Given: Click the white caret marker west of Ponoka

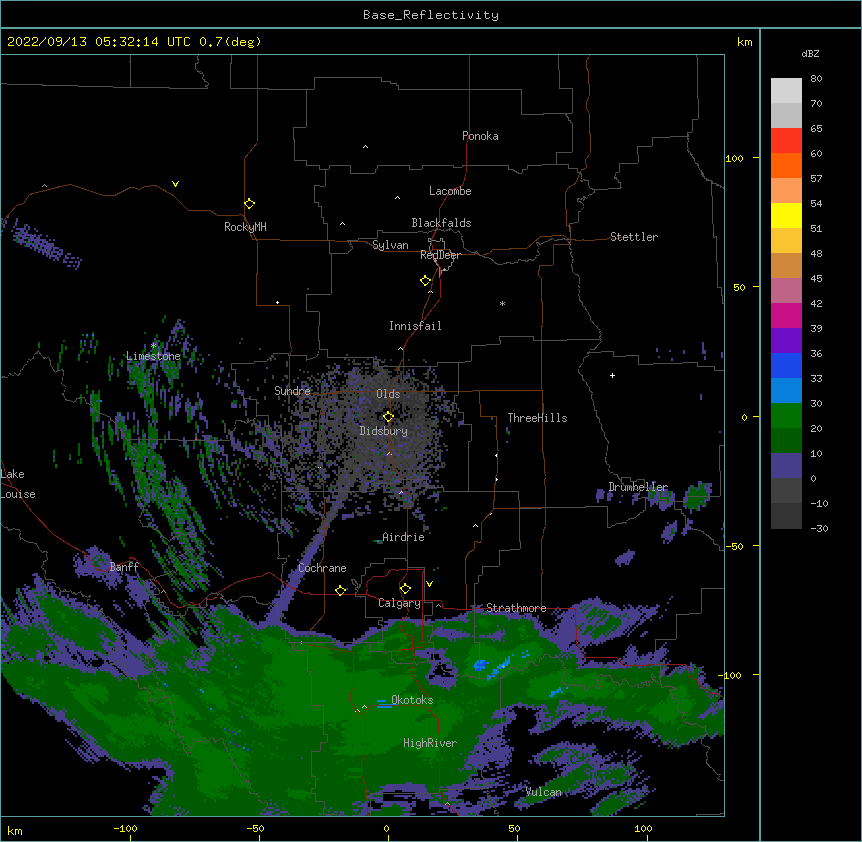Looking at the screenshot, I should pos(365,147).
